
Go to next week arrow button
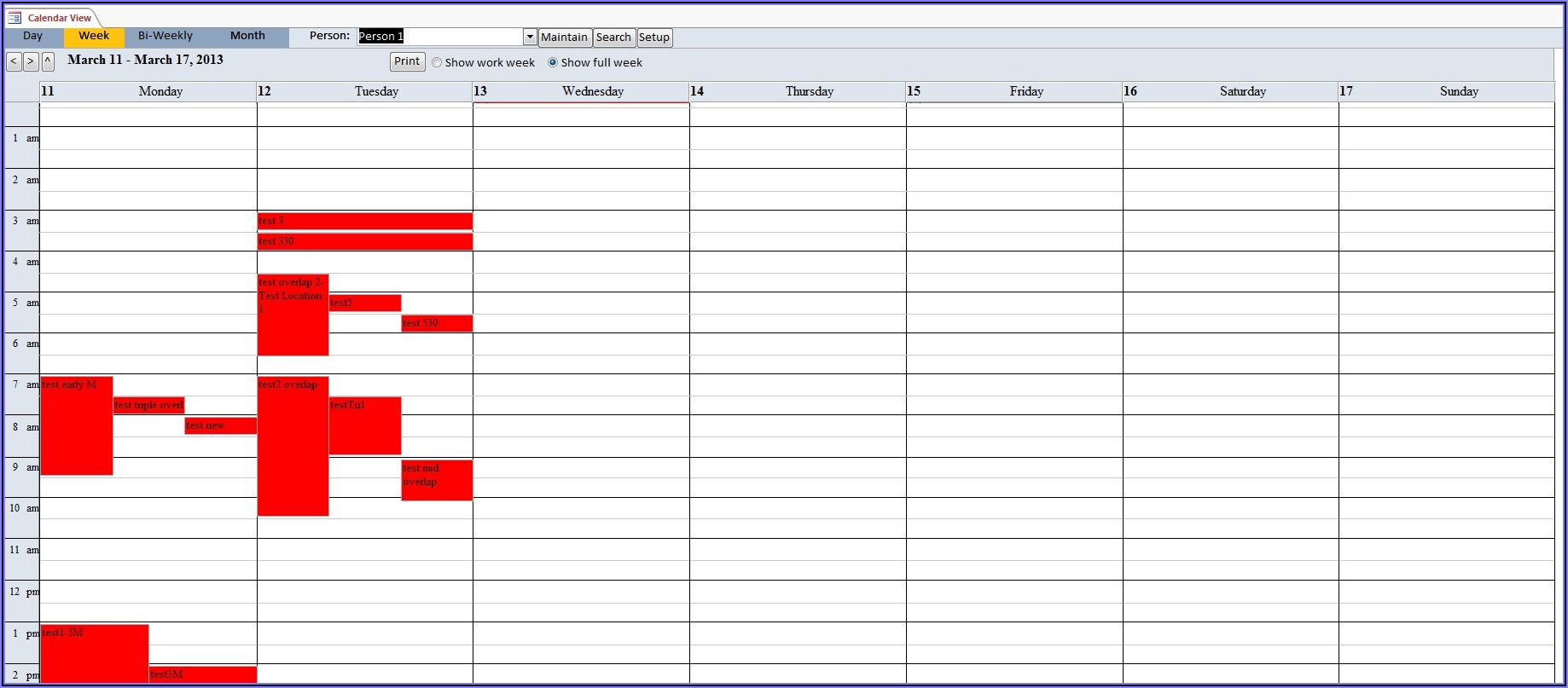(31, 61)
